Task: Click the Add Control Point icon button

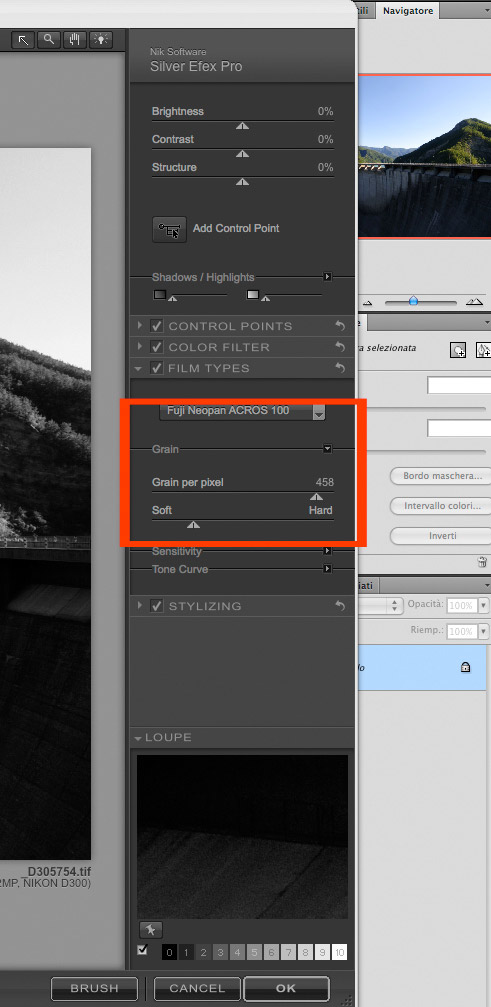Action: (x=169, y=229)
